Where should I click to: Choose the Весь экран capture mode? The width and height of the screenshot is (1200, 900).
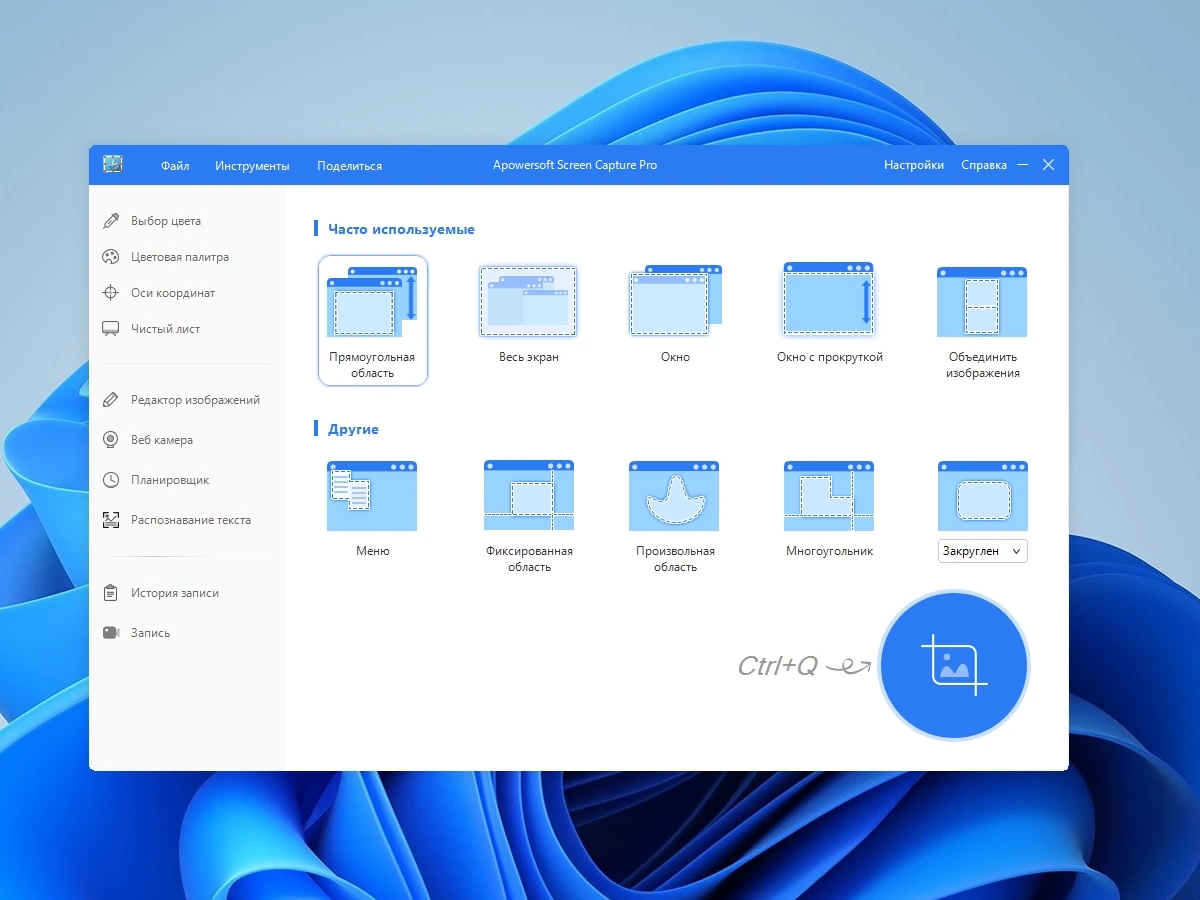coord(528,302)
